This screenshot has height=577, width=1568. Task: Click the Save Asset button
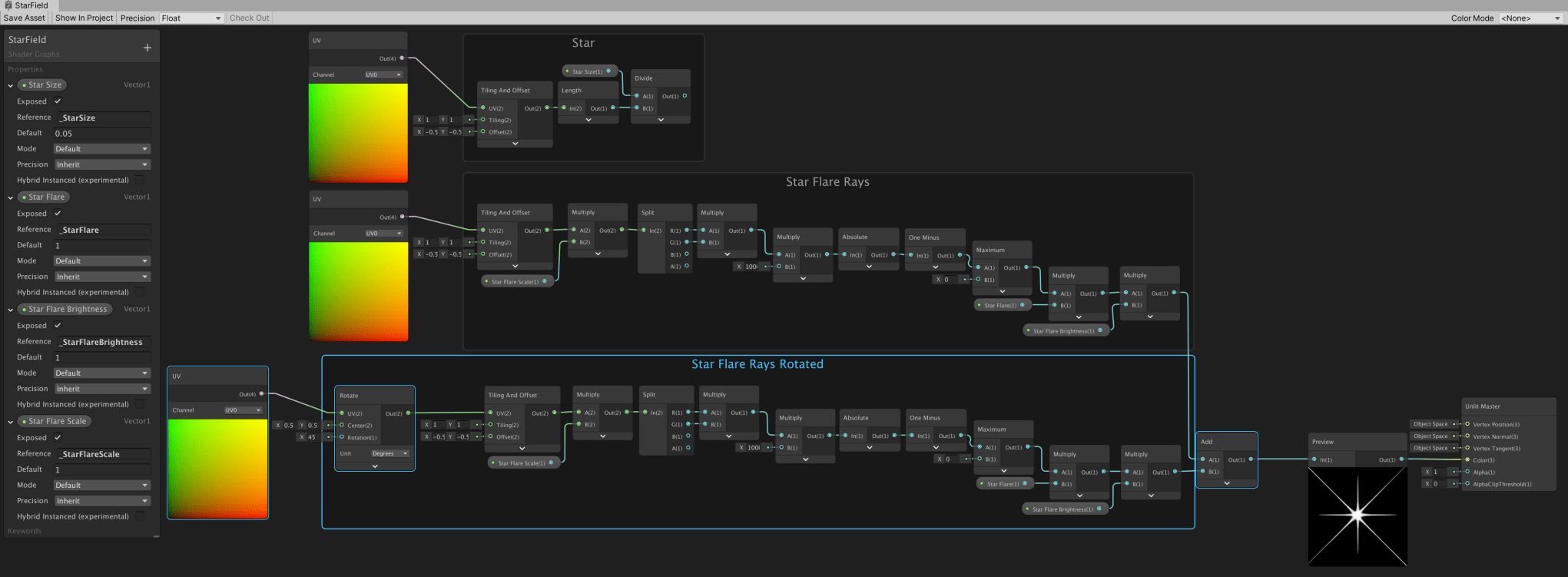click(25, 18)
